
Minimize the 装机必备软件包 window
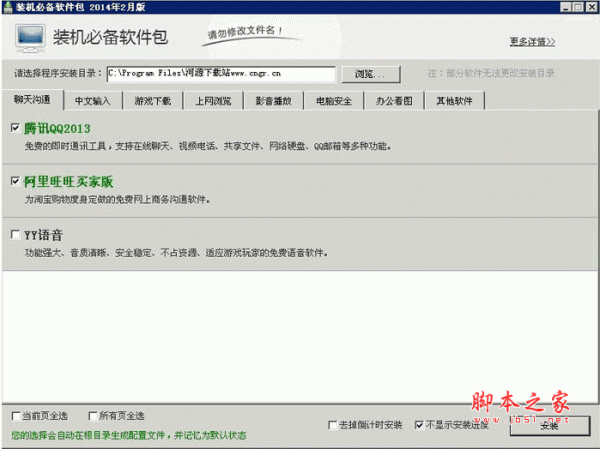[x=566, y=7]
